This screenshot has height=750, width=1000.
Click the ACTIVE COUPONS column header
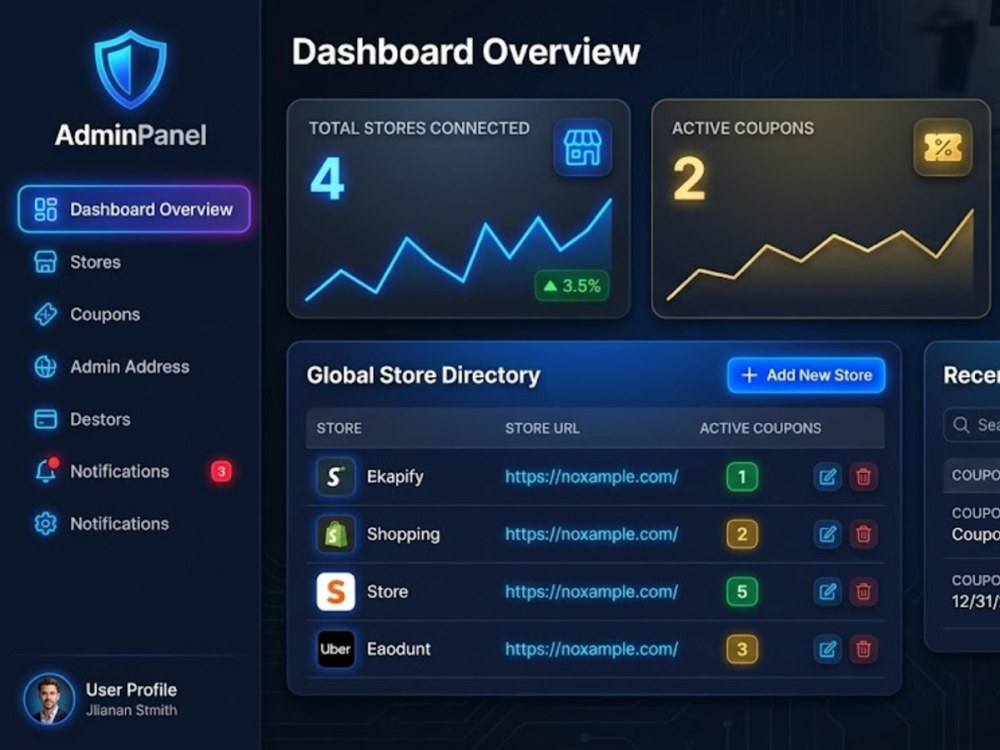[x=760, y=428]
